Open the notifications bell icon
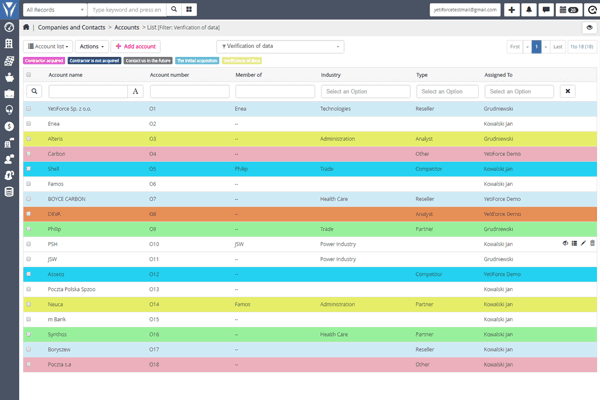The height and width of the screenshot is (400, 600). [x=529, y=9]
